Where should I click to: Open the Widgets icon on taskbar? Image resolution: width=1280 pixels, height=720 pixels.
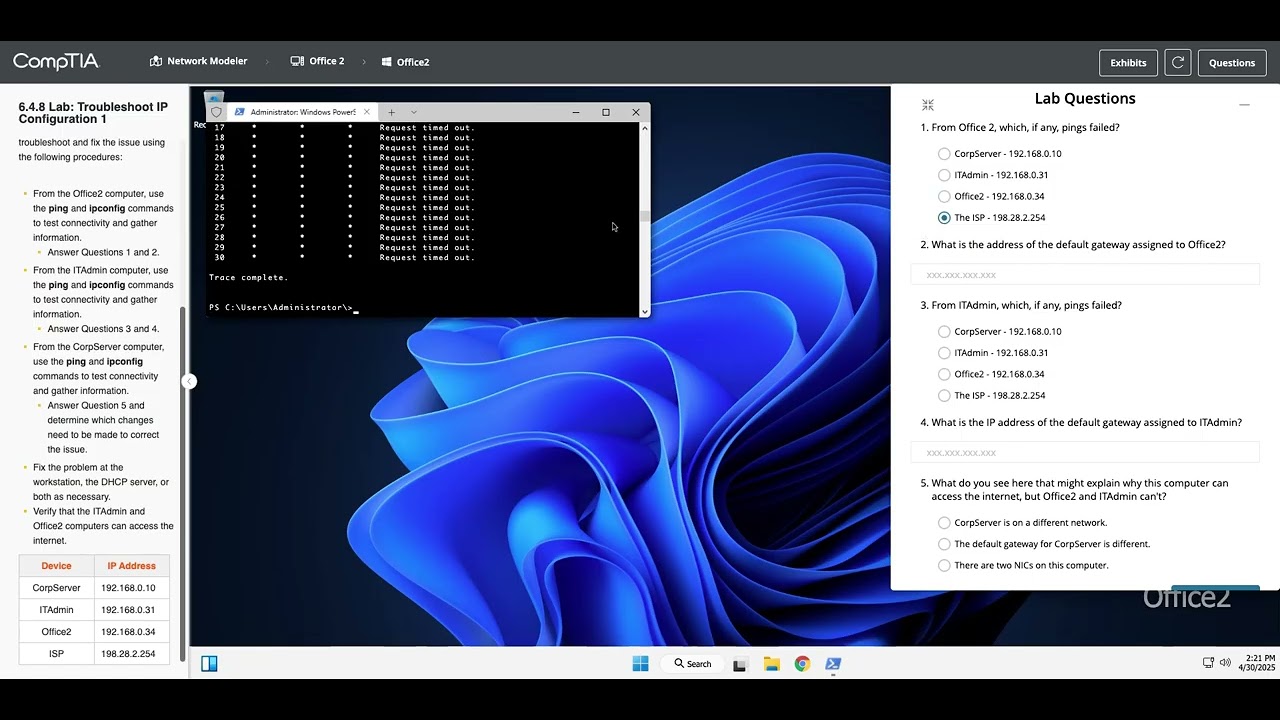coord(209,663)
